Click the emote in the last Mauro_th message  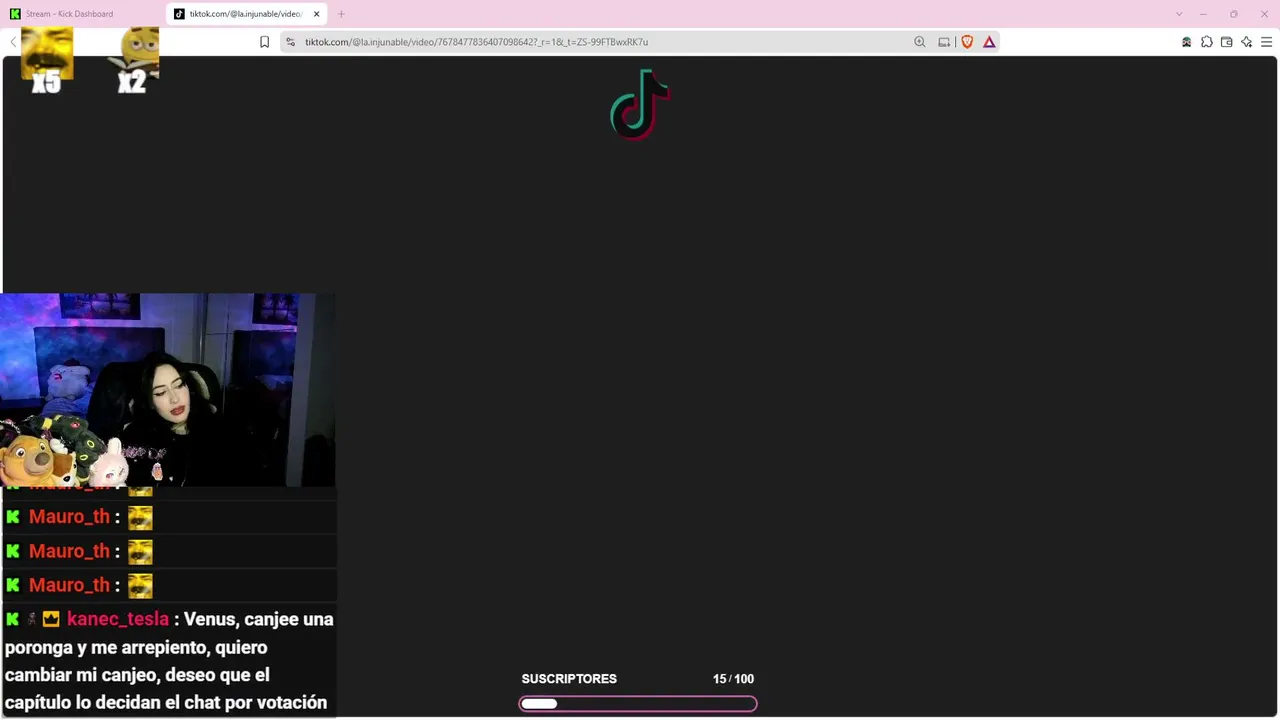point(140,585)
